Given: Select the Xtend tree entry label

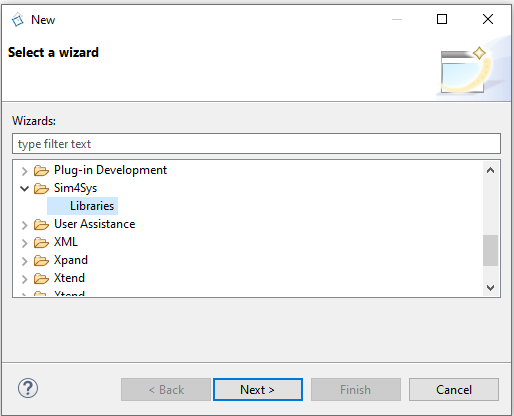Looking at the screenshot, I should [69, 278].
